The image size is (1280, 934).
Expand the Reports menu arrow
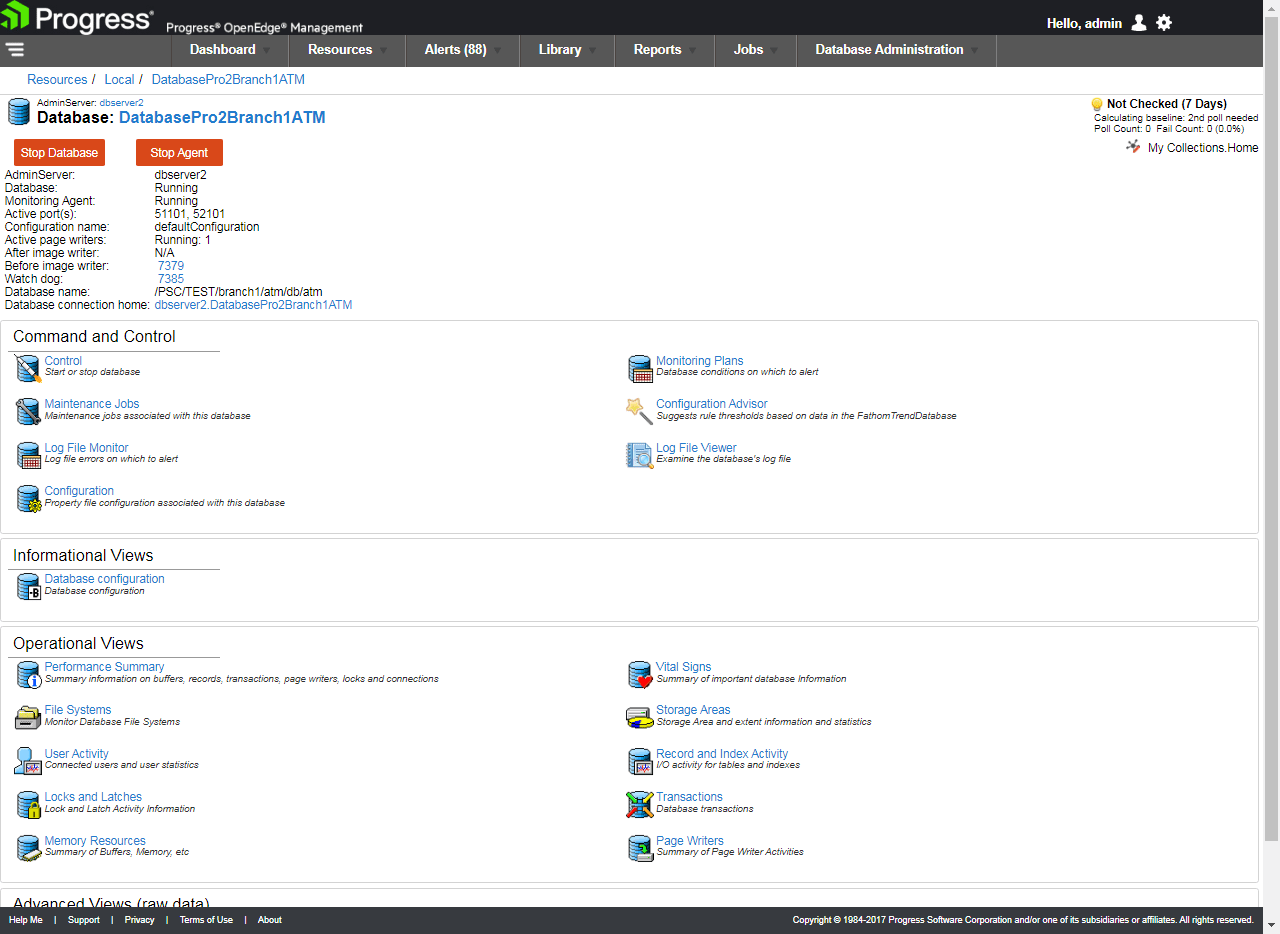coord(692,50)
